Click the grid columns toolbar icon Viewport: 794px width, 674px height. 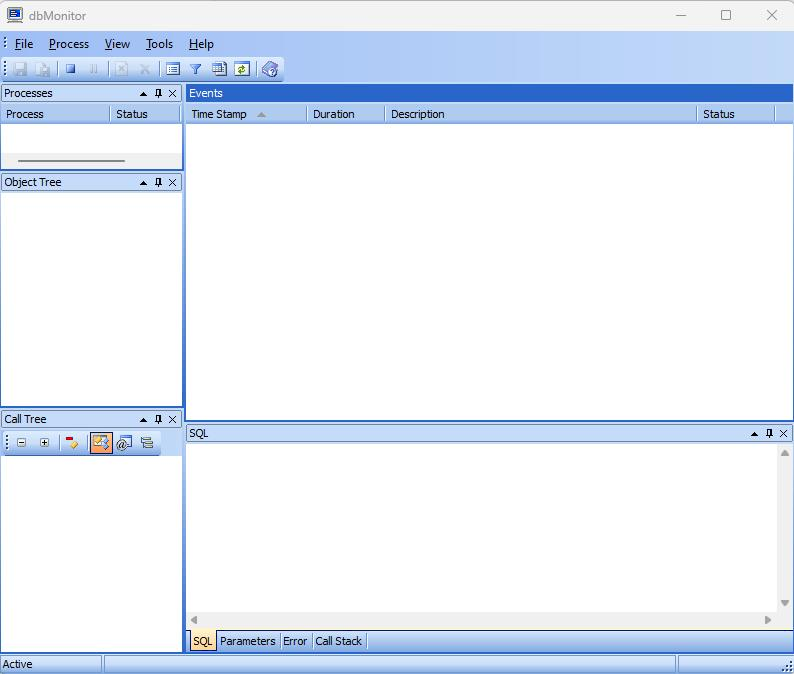coord(219,69)
